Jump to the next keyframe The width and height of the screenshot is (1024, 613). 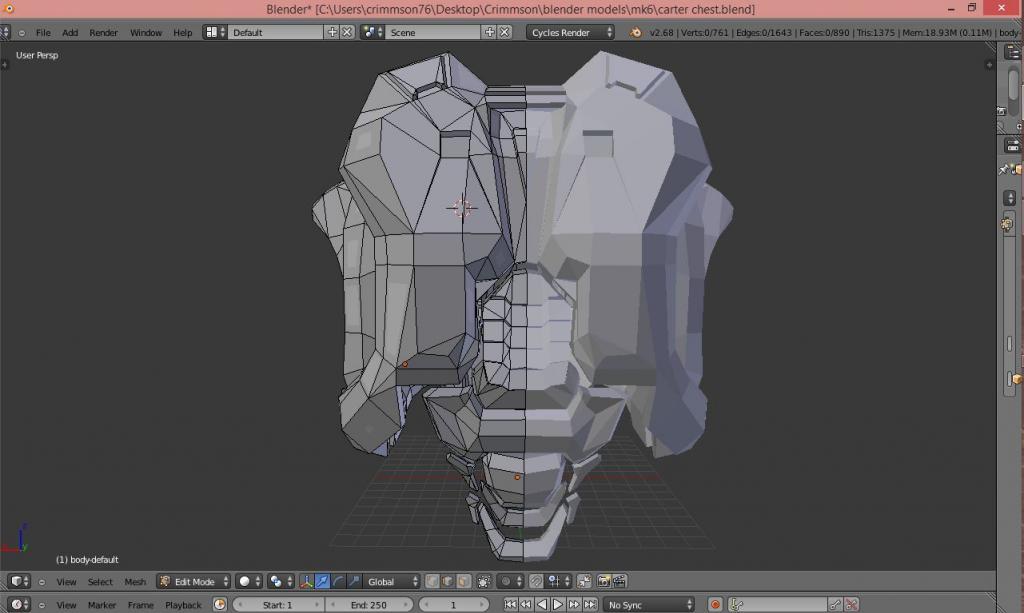[574, 605]
